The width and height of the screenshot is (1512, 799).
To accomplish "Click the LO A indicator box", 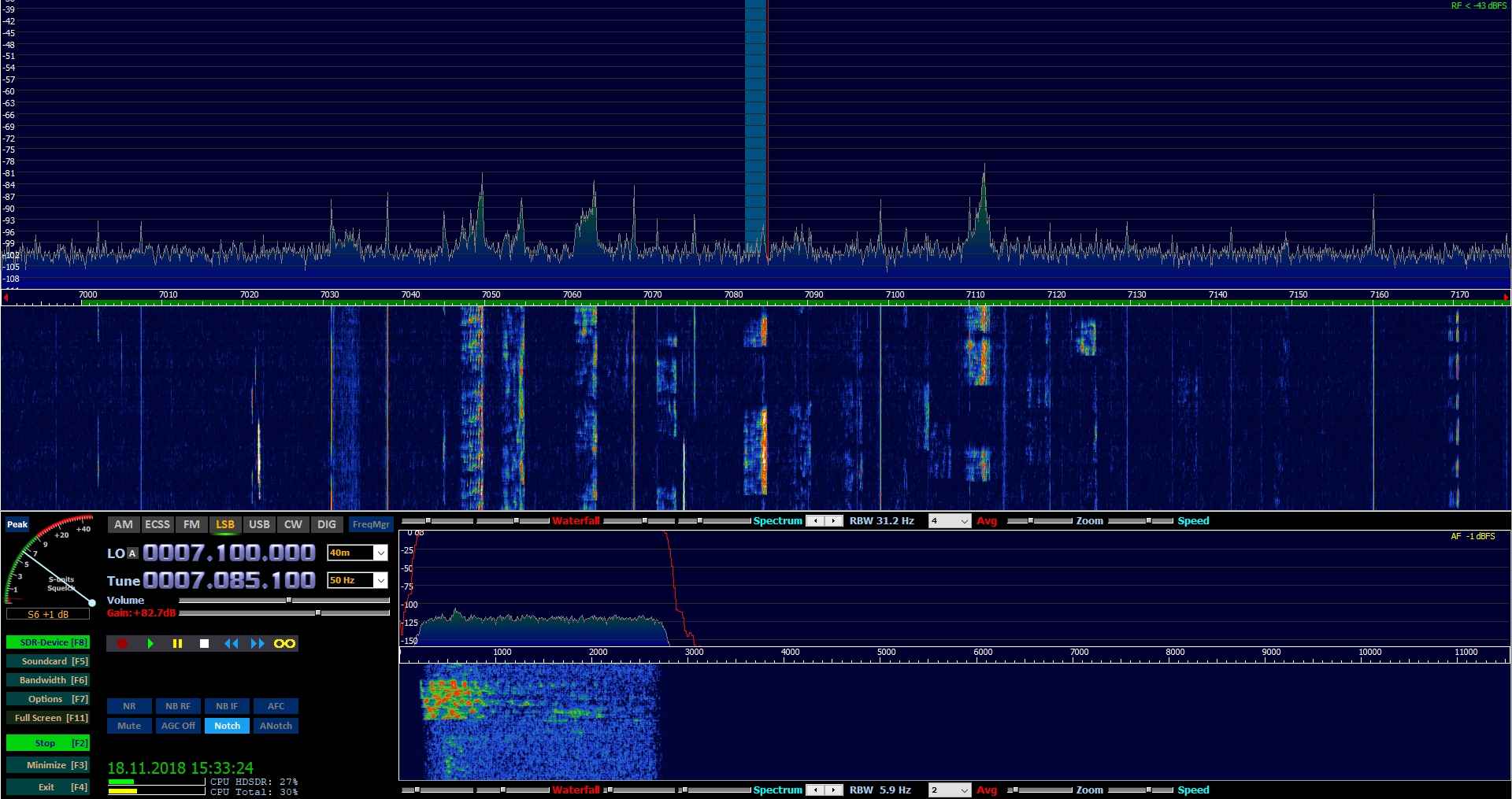I will 132,553.
